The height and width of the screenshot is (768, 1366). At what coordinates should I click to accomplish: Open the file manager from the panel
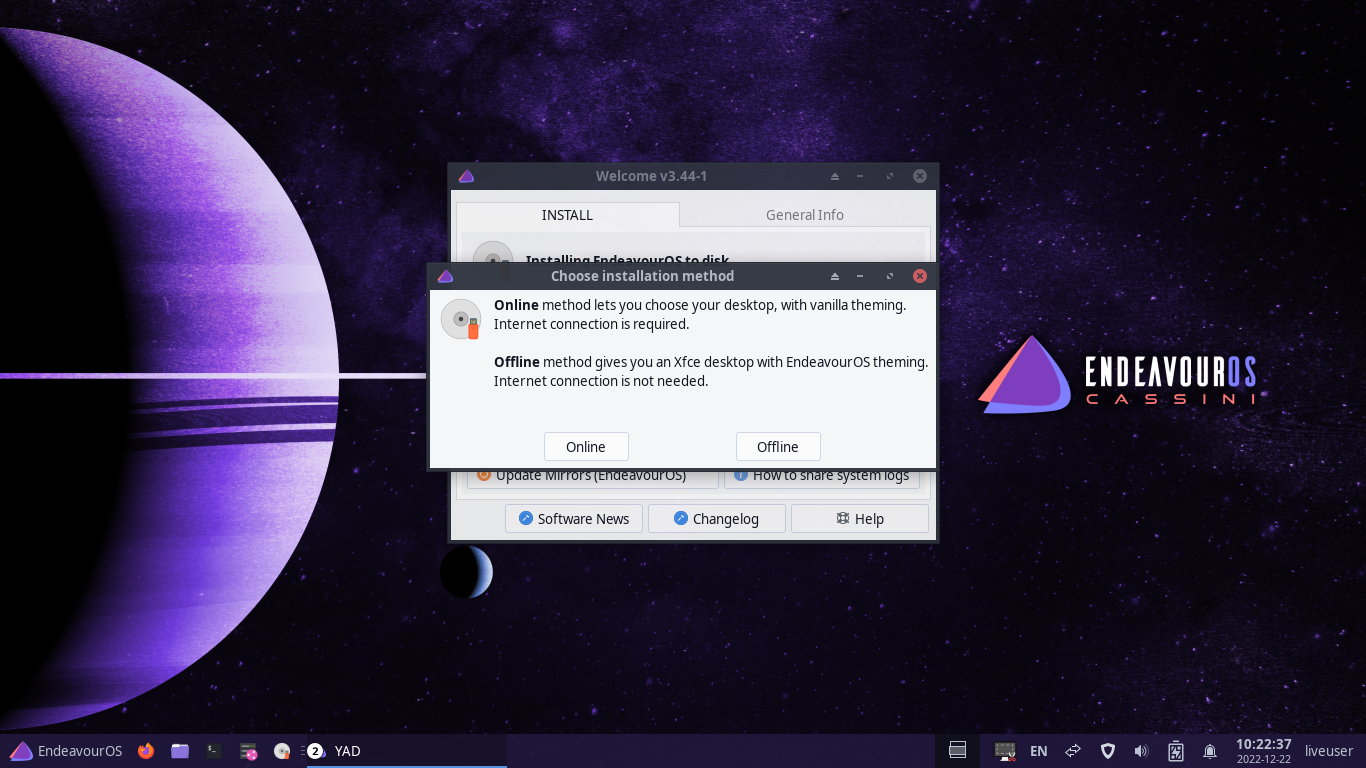click(x=180, y=751)
